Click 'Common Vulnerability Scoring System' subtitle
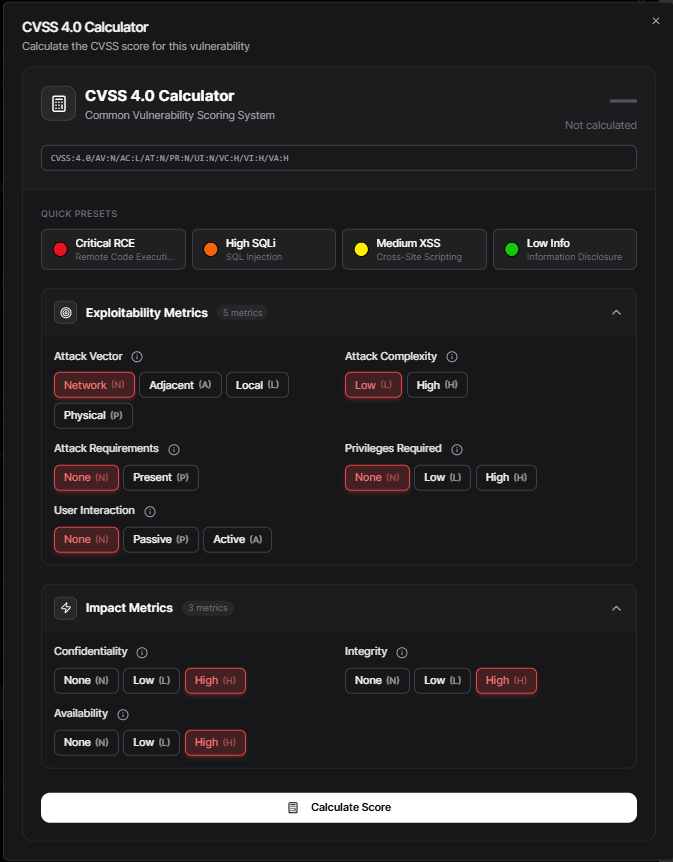The width and height of the screenshot is (673, 862). tap(180, 115)
